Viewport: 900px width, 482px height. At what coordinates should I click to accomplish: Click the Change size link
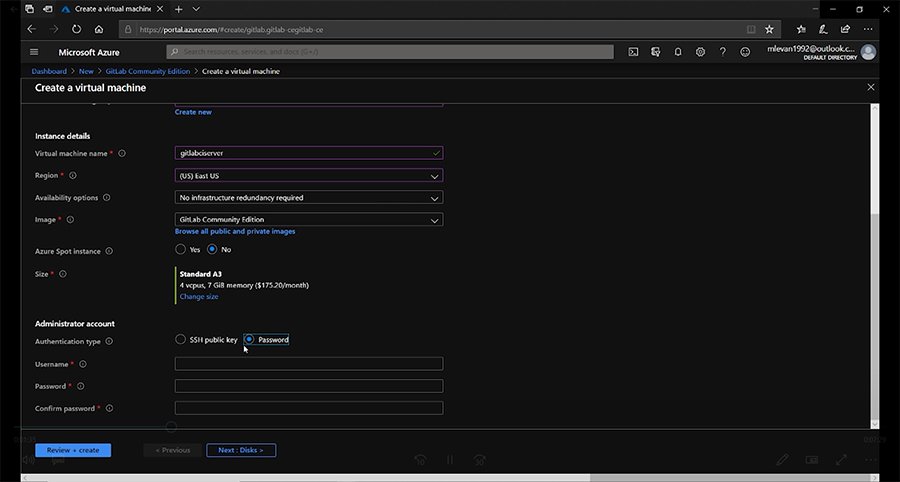(x=199, y=297)
